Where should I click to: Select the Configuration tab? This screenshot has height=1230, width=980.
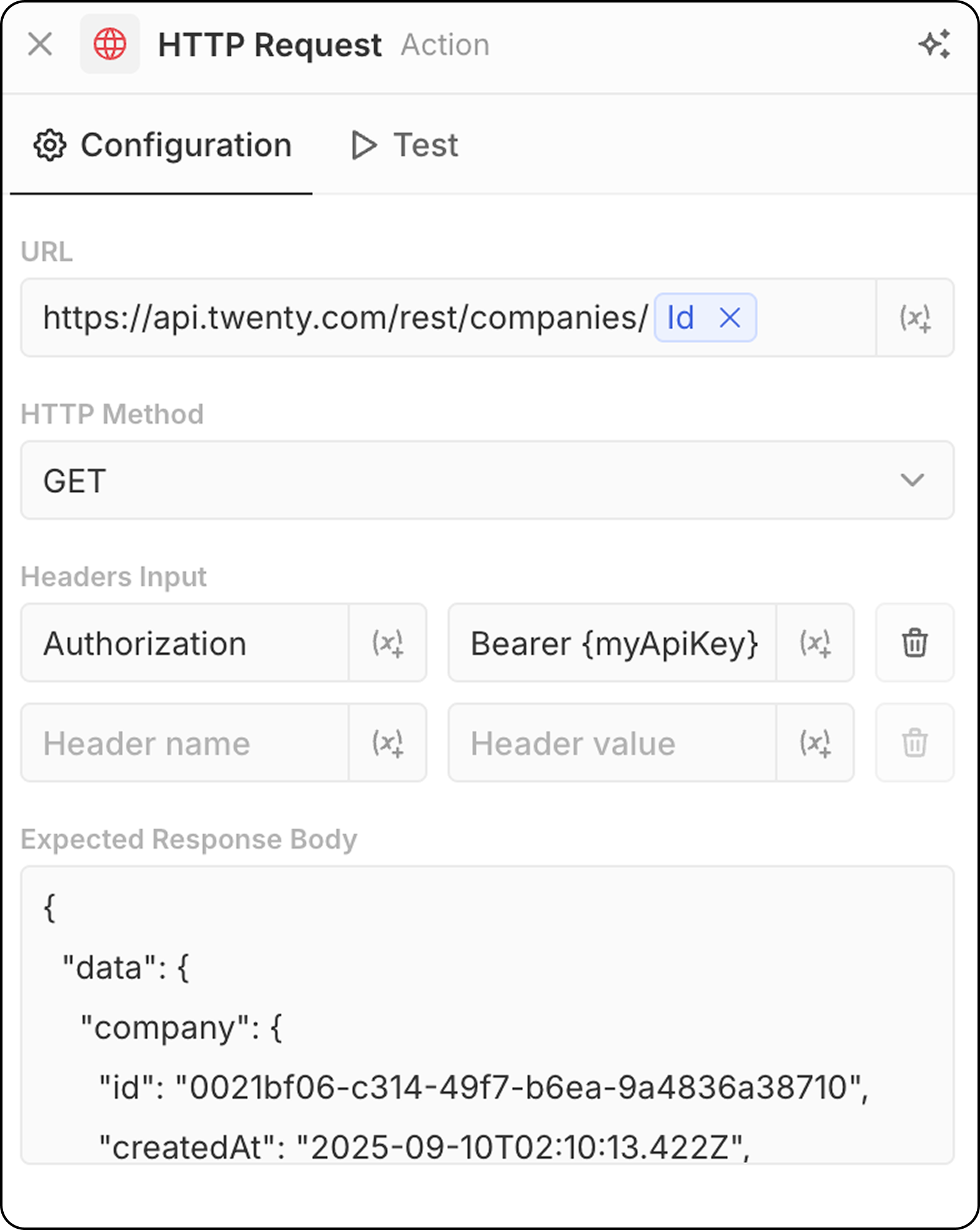click(162, 145)
